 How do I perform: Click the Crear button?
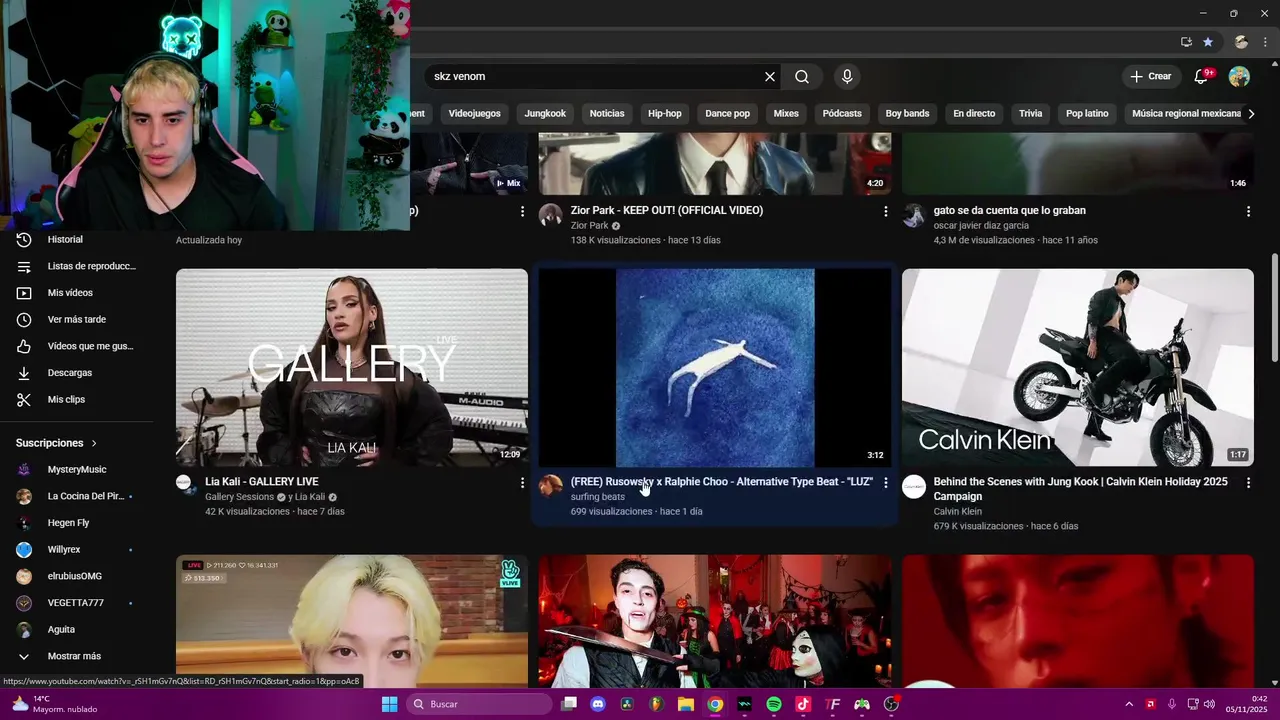[x=1151, y=76]
